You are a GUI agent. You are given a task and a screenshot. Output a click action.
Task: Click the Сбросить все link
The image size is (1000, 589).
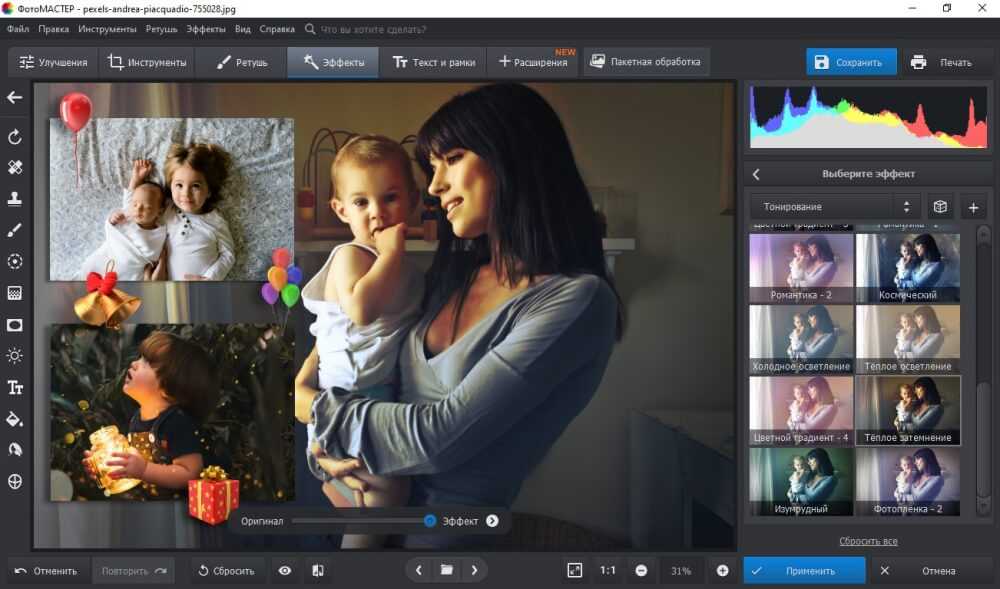[x=868, y=541]
